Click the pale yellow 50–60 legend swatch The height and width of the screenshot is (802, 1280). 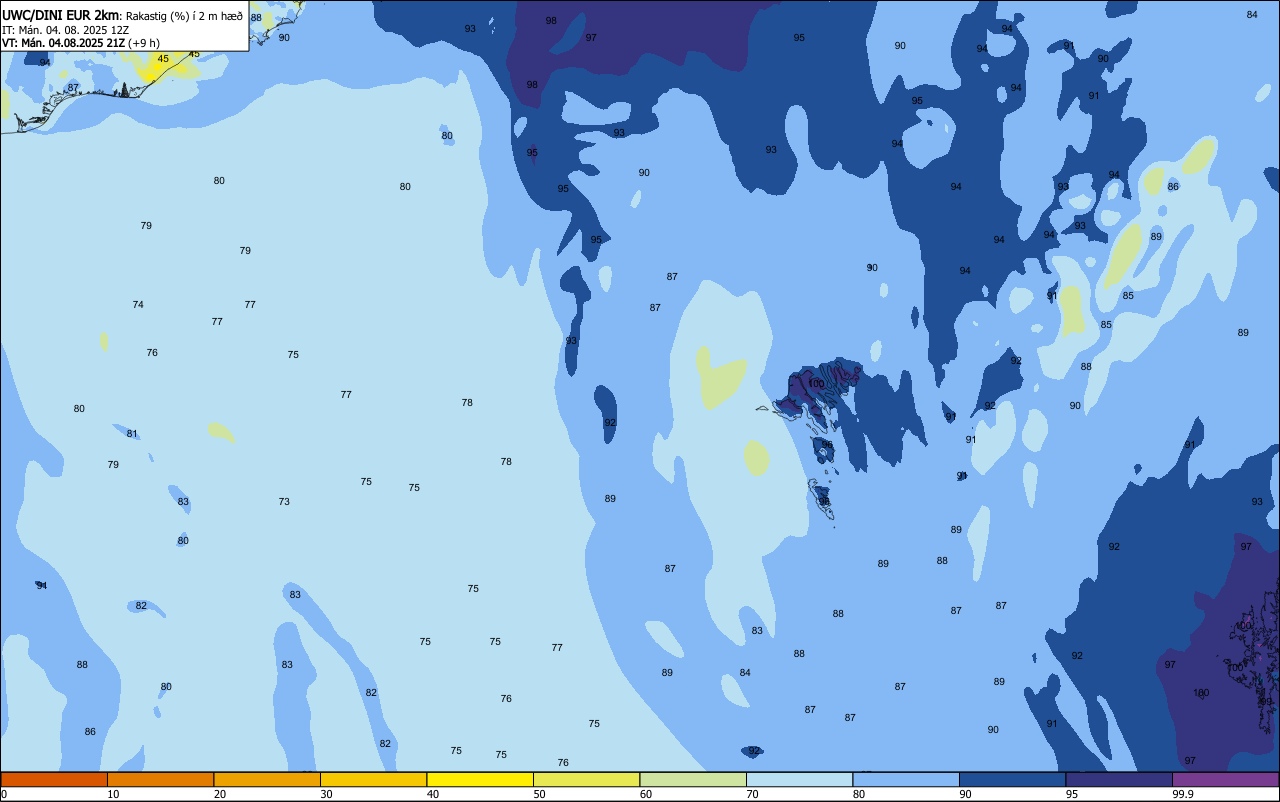tap(586, 780)
